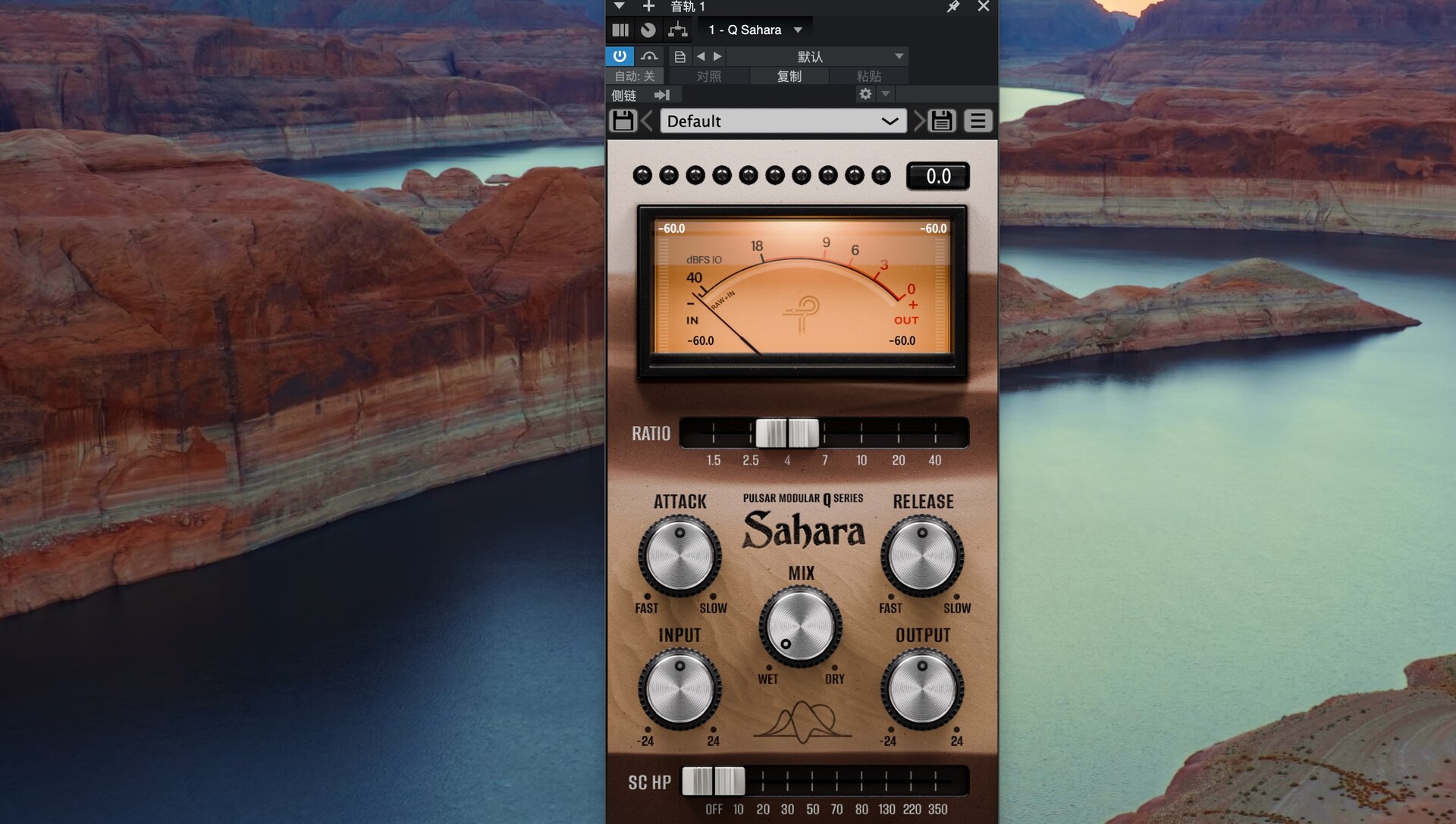This screenshot has height=824, width=1456.
Task: Pin the plugin window with the pushpin
Action: (x=953, y=6)
